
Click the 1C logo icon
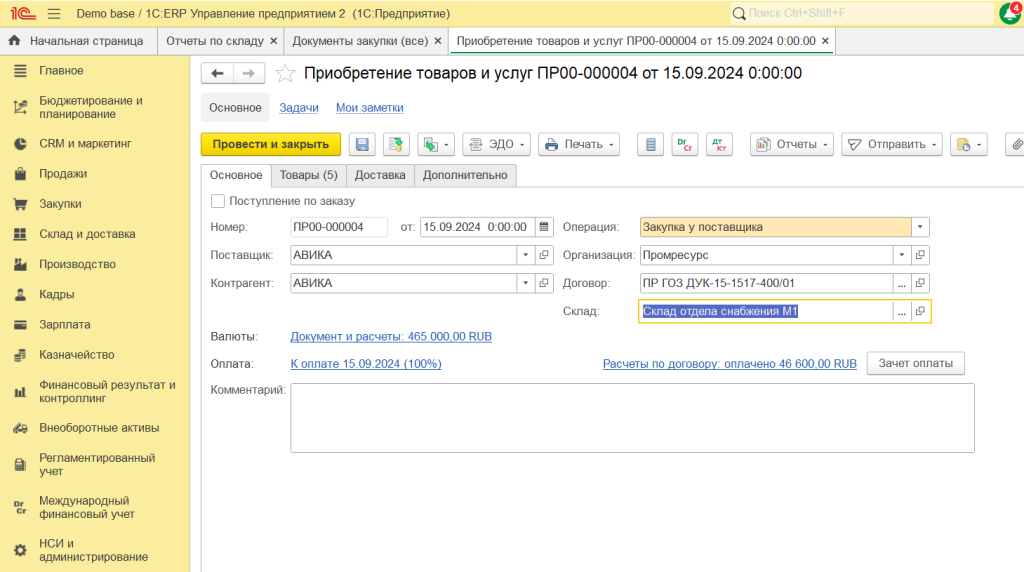click(x=23, y=13)
